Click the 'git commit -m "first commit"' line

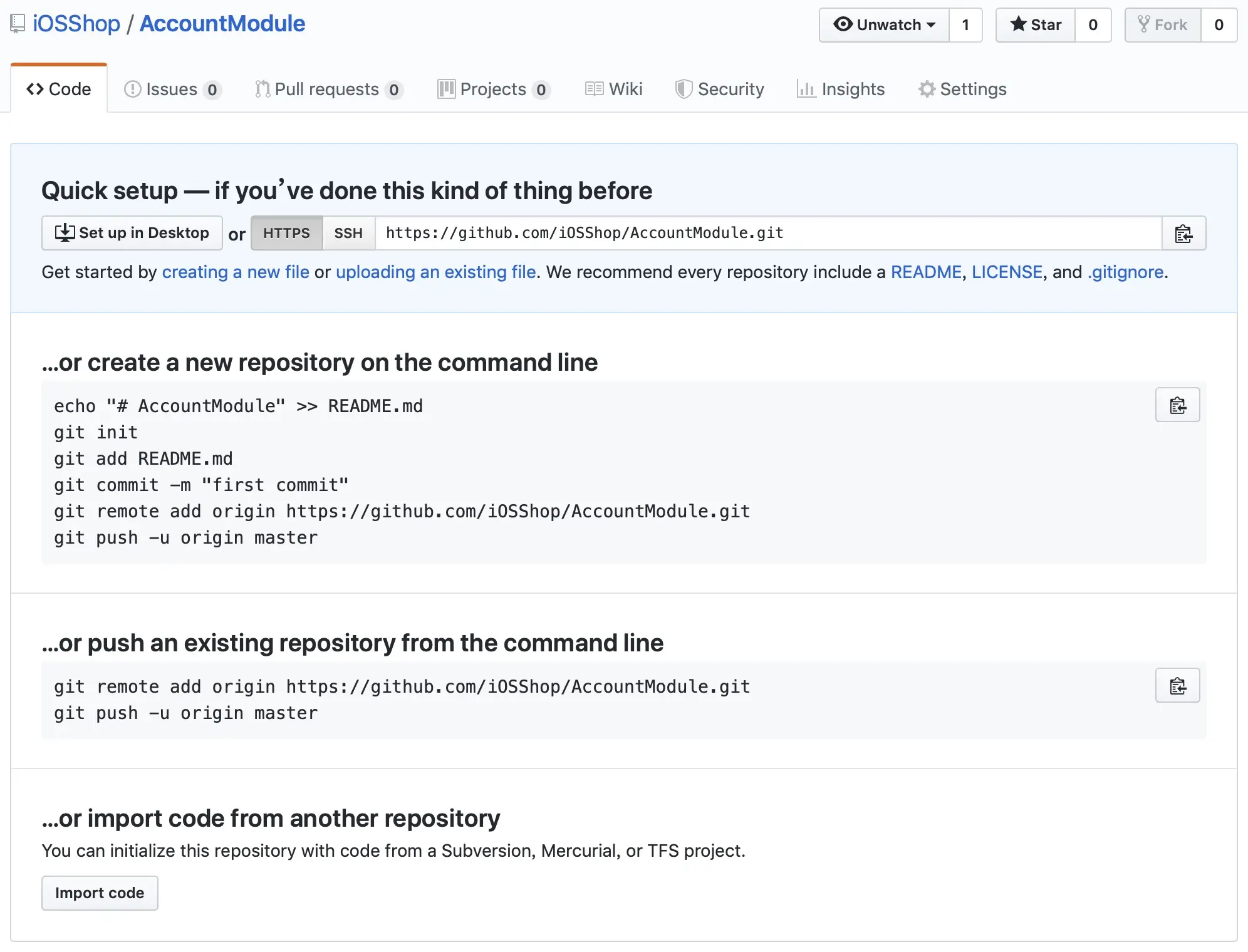(201, 485)
